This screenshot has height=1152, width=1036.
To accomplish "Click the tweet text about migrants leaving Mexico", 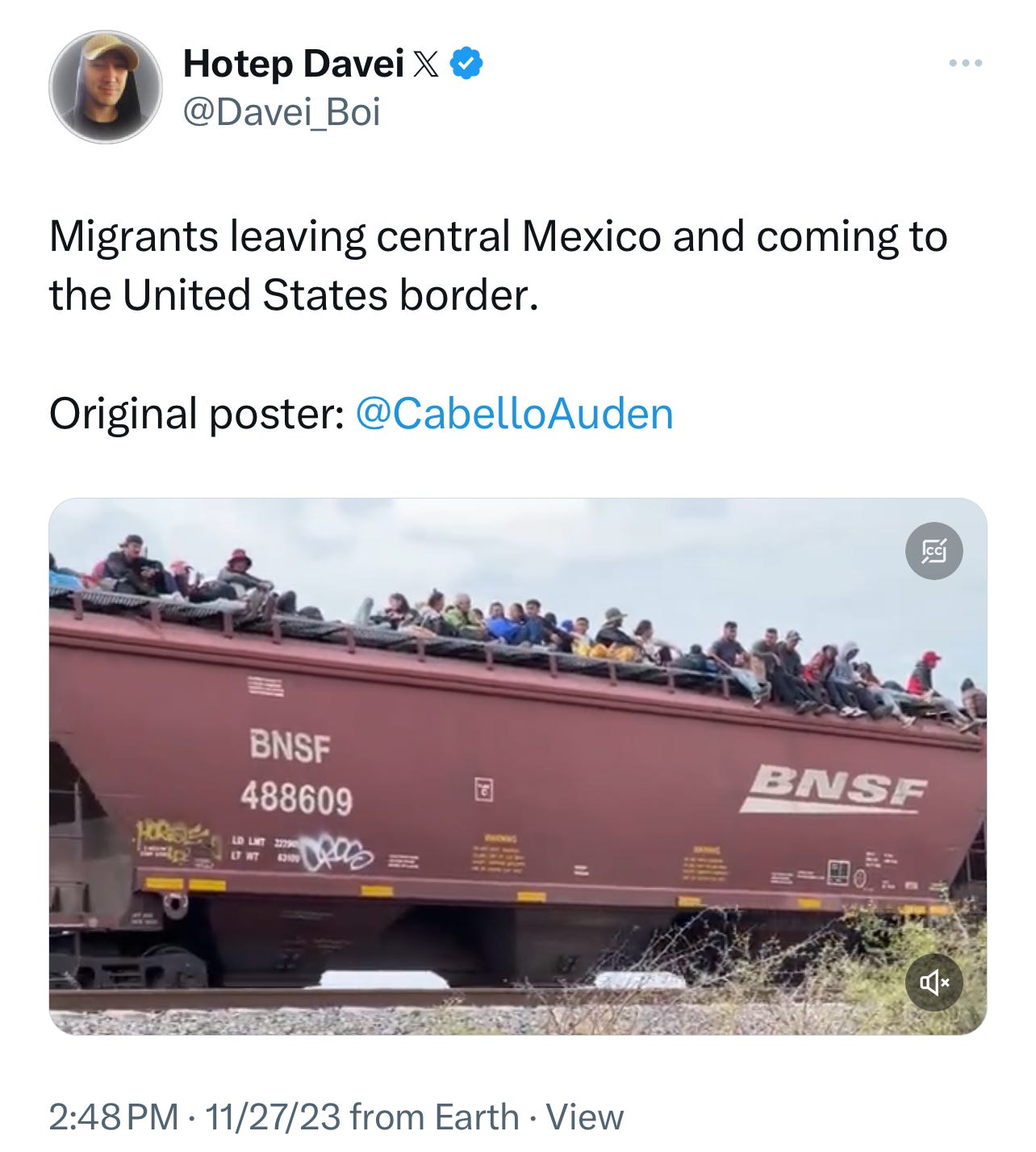I will click(x=498, y=265).
